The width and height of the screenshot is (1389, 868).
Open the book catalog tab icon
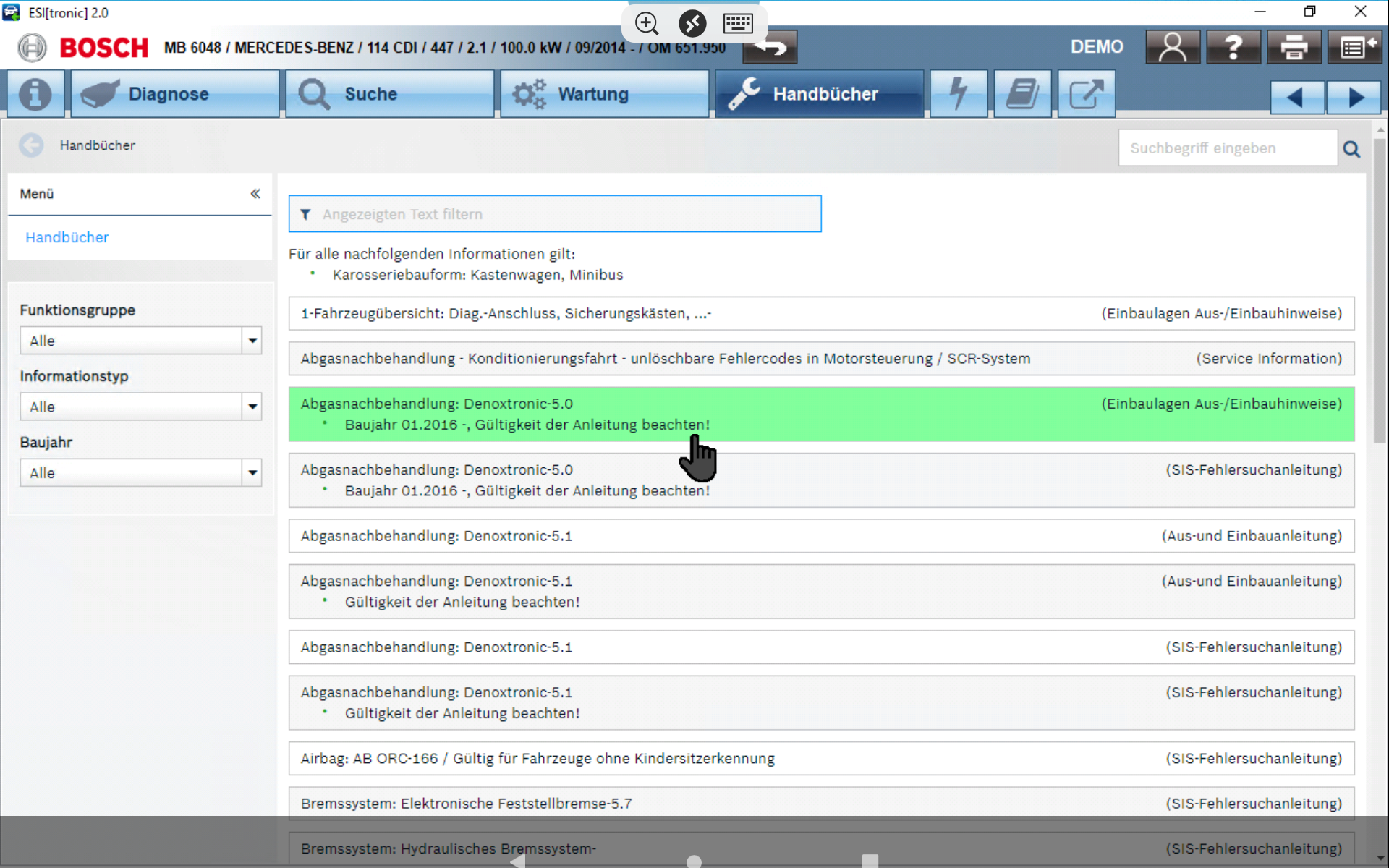tap(1022, 94)
